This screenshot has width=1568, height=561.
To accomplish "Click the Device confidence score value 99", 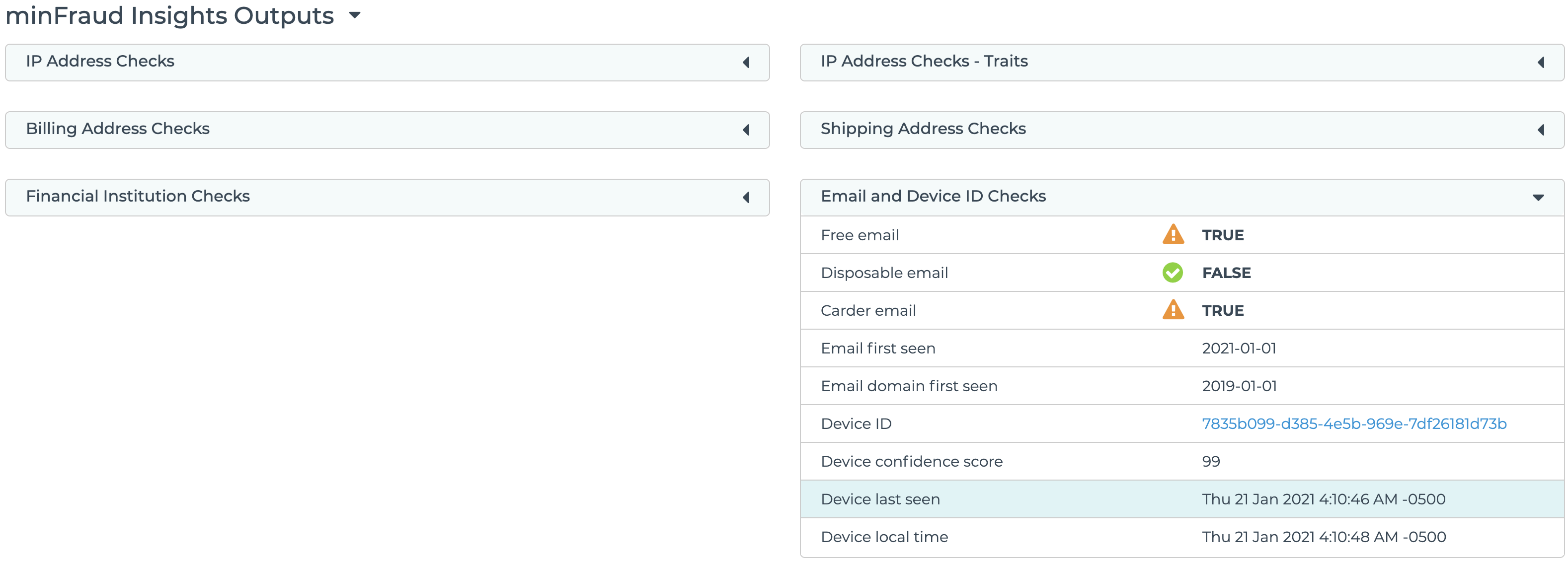I will tap(1211, 461).
